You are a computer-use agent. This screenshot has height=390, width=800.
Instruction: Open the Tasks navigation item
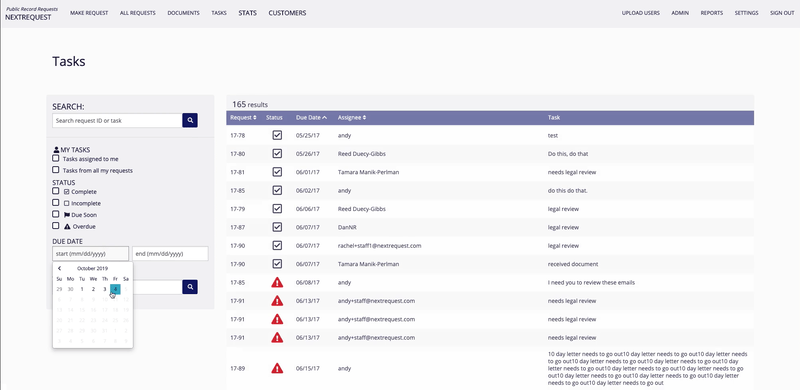[x=219, y=13]
